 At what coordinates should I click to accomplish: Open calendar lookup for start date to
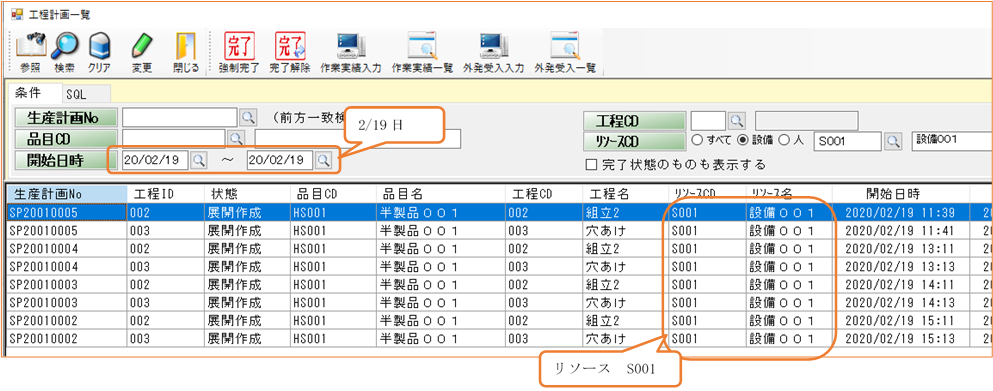pyautogui.click(x=323, y=160)
